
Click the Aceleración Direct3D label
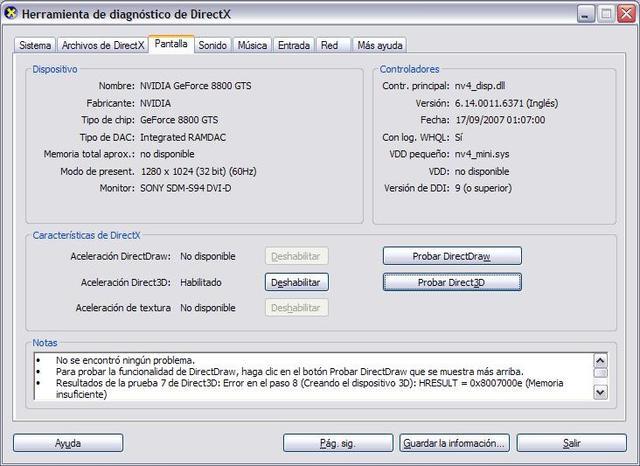coord(126,282)
